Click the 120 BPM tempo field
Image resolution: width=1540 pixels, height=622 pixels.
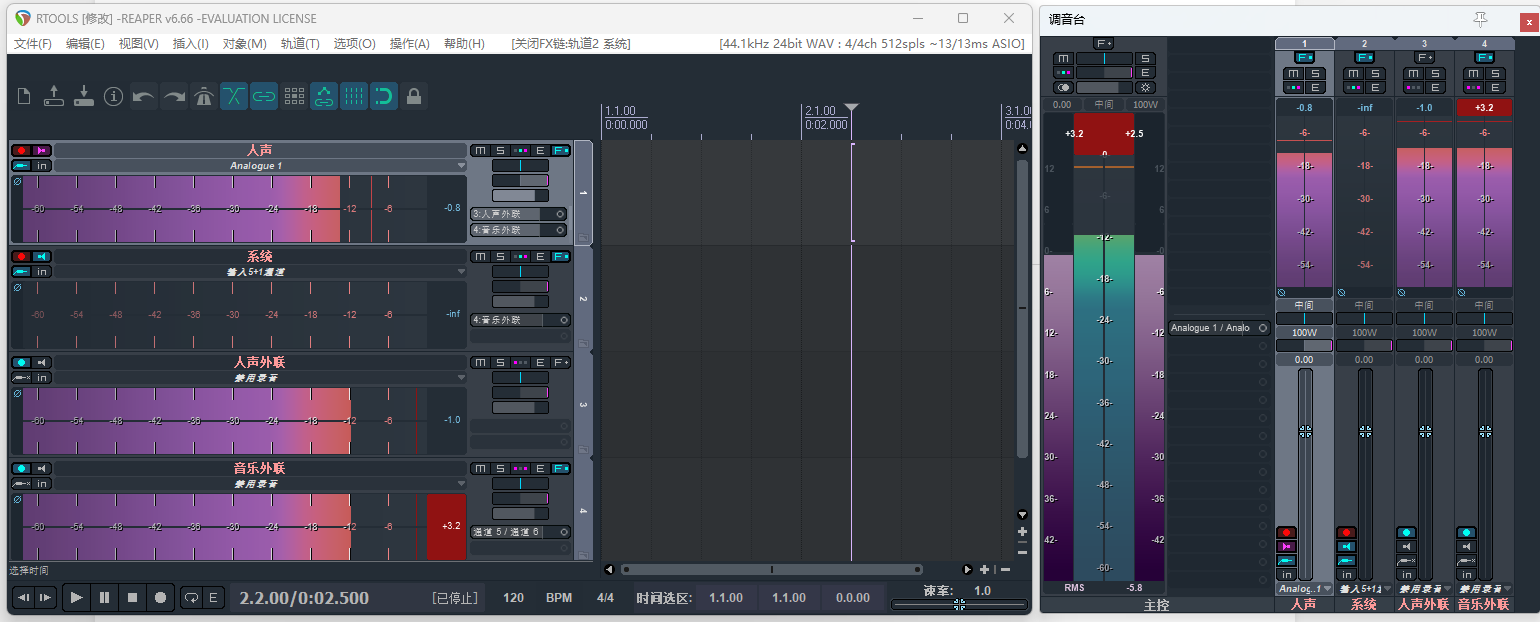pyautogui.click(x=513, y=598)
